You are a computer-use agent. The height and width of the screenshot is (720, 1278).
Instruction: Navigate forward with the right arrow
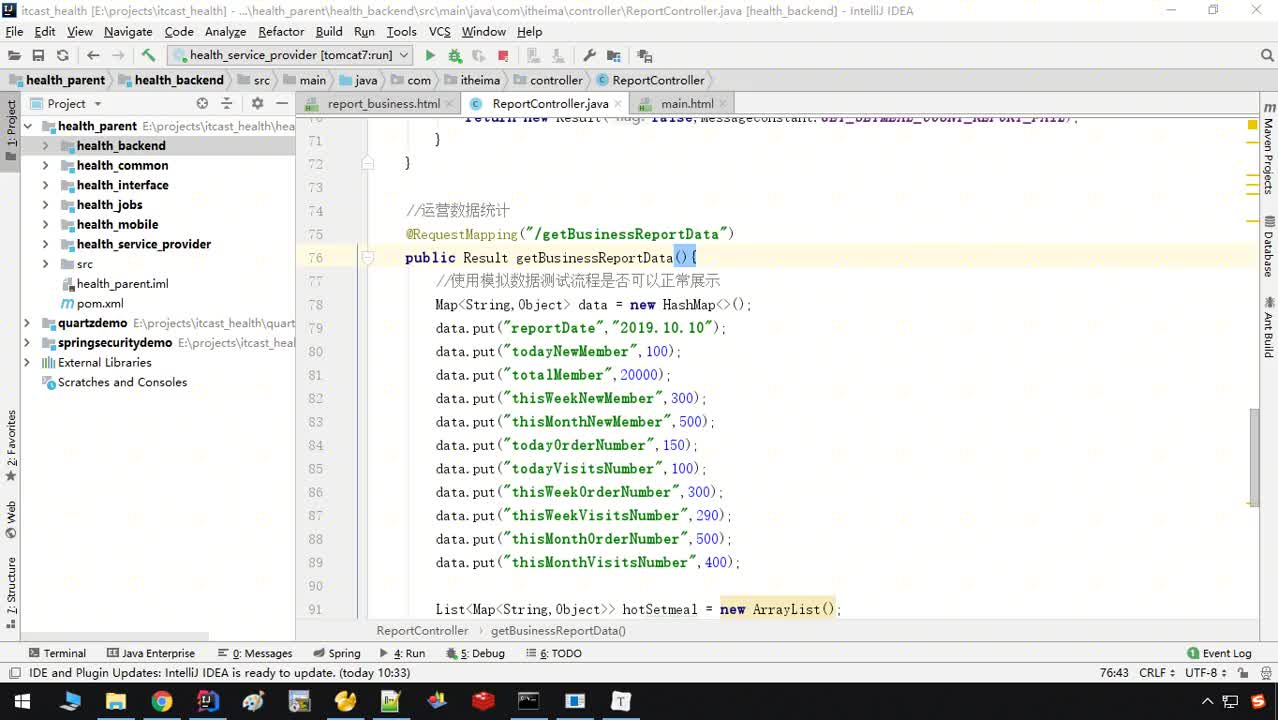(x=118, y=56)
